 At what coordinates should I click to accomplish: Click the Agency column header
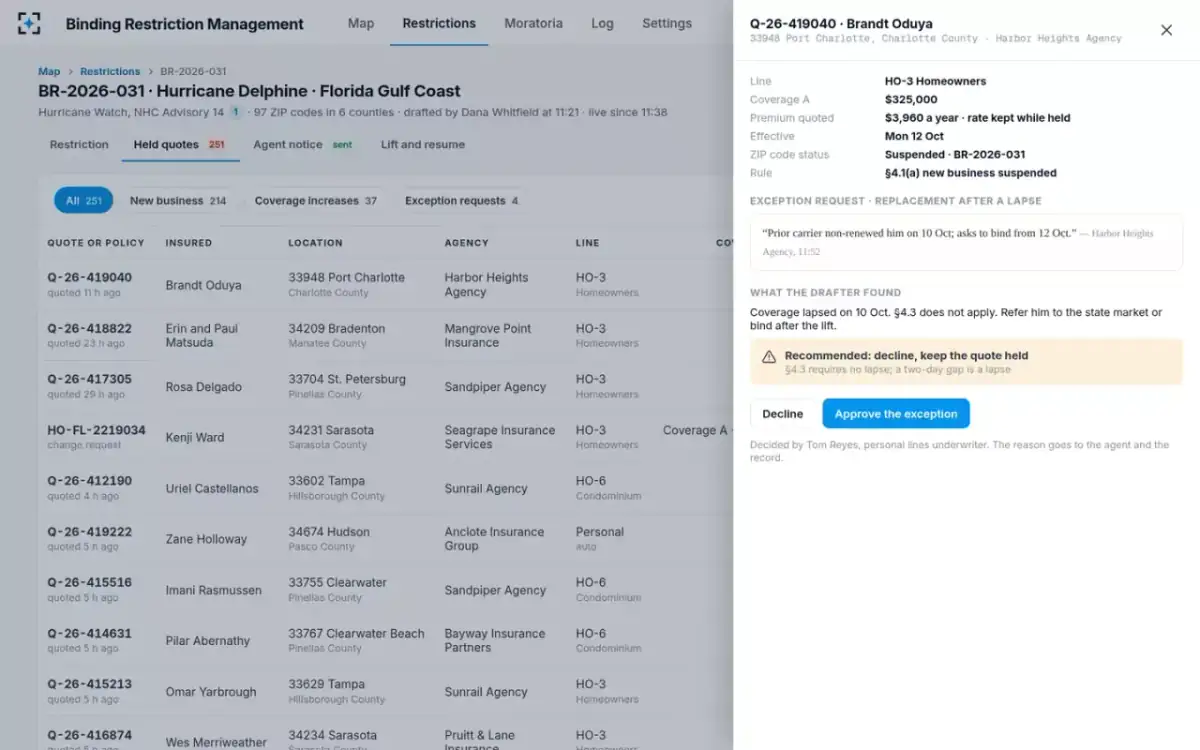(467, 243)
